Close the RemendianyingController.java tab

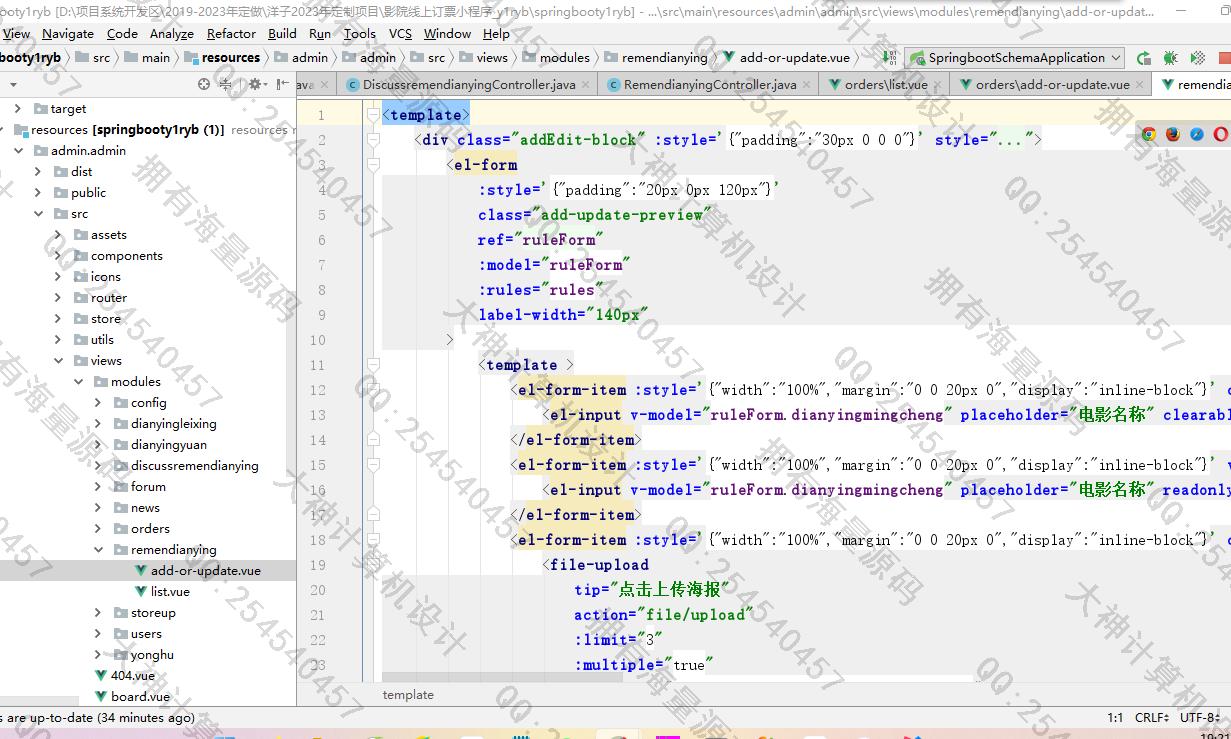(x=808, y=85)
